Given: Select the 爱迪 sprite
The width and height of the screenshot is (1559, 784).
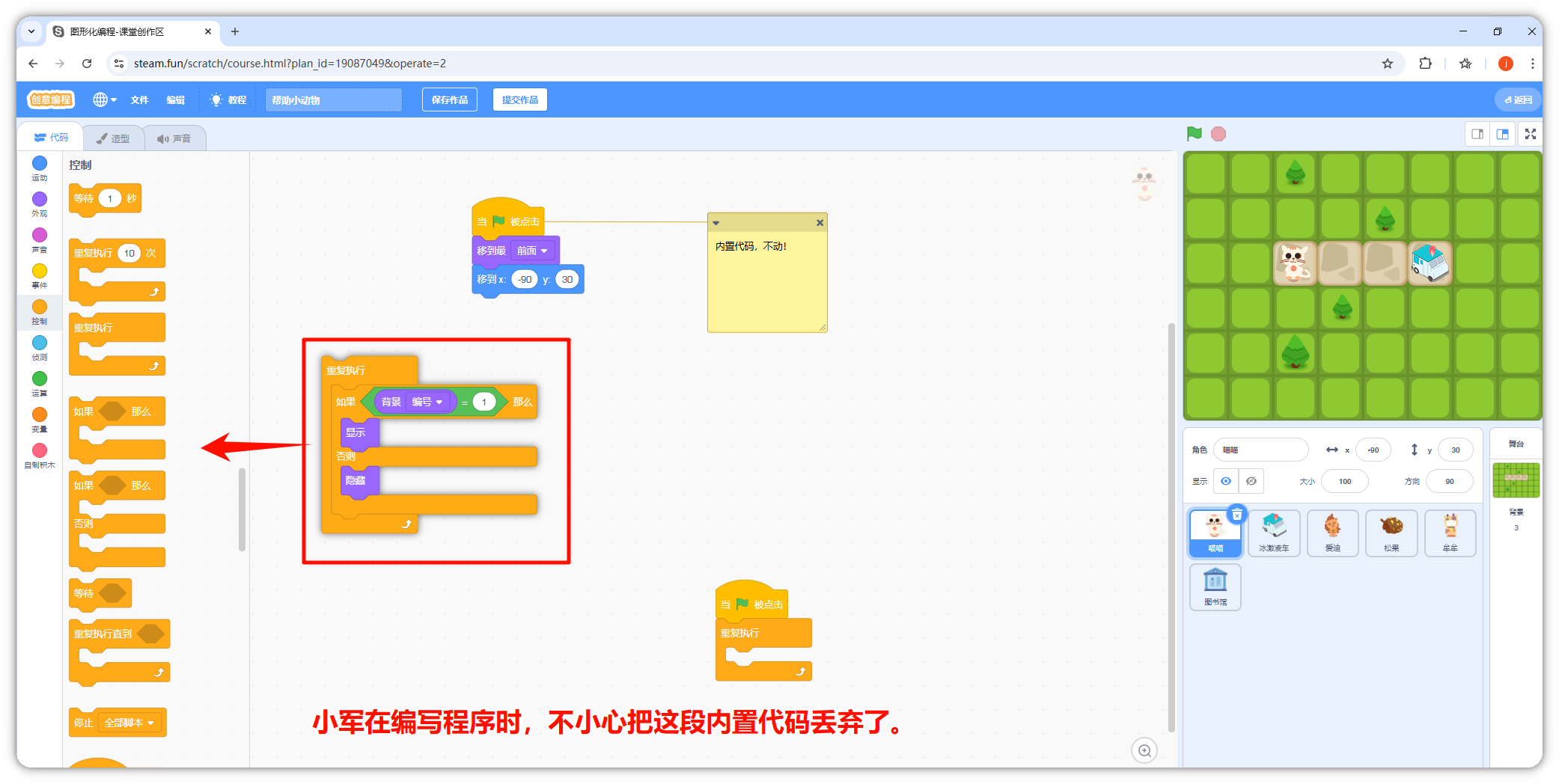Looking at the screenshot, I should click(x=1333, y=533).
